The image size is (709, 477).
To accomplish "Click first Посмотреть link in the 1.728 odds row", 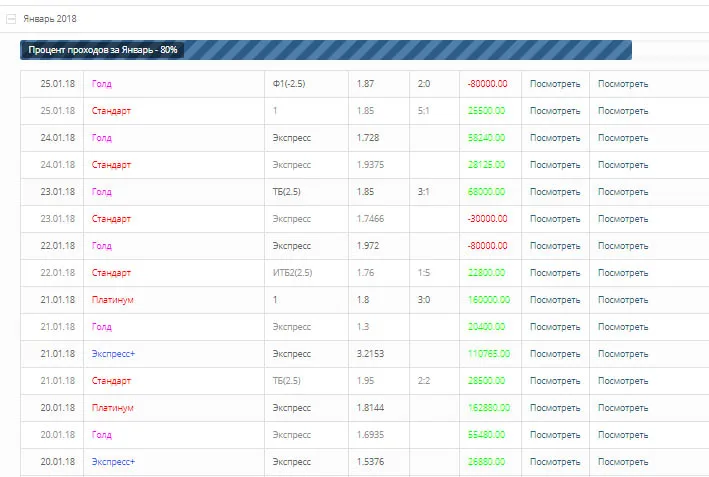I will (555, 138).
